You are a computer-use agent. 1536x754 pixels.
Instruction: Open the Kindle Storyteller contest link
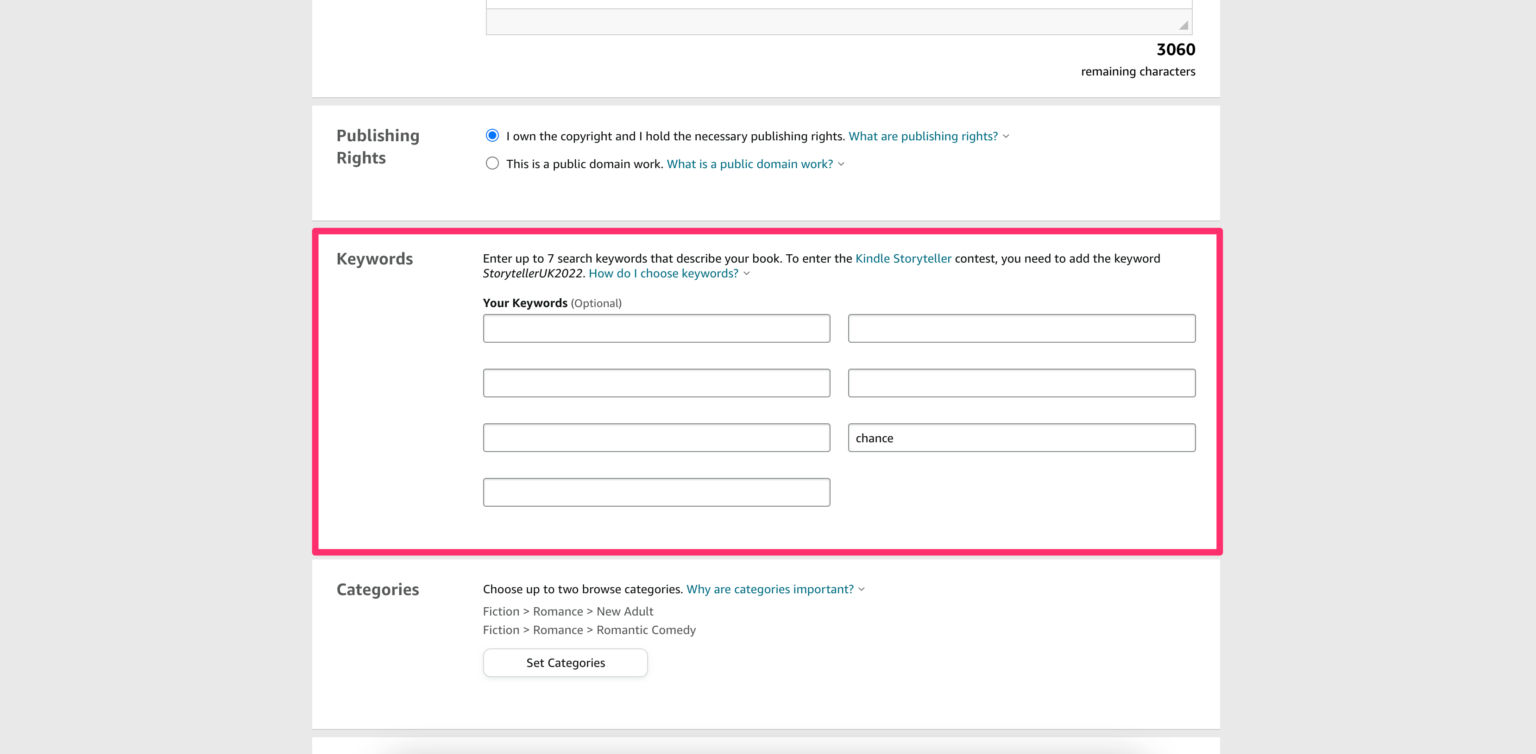tap(902, 258)
